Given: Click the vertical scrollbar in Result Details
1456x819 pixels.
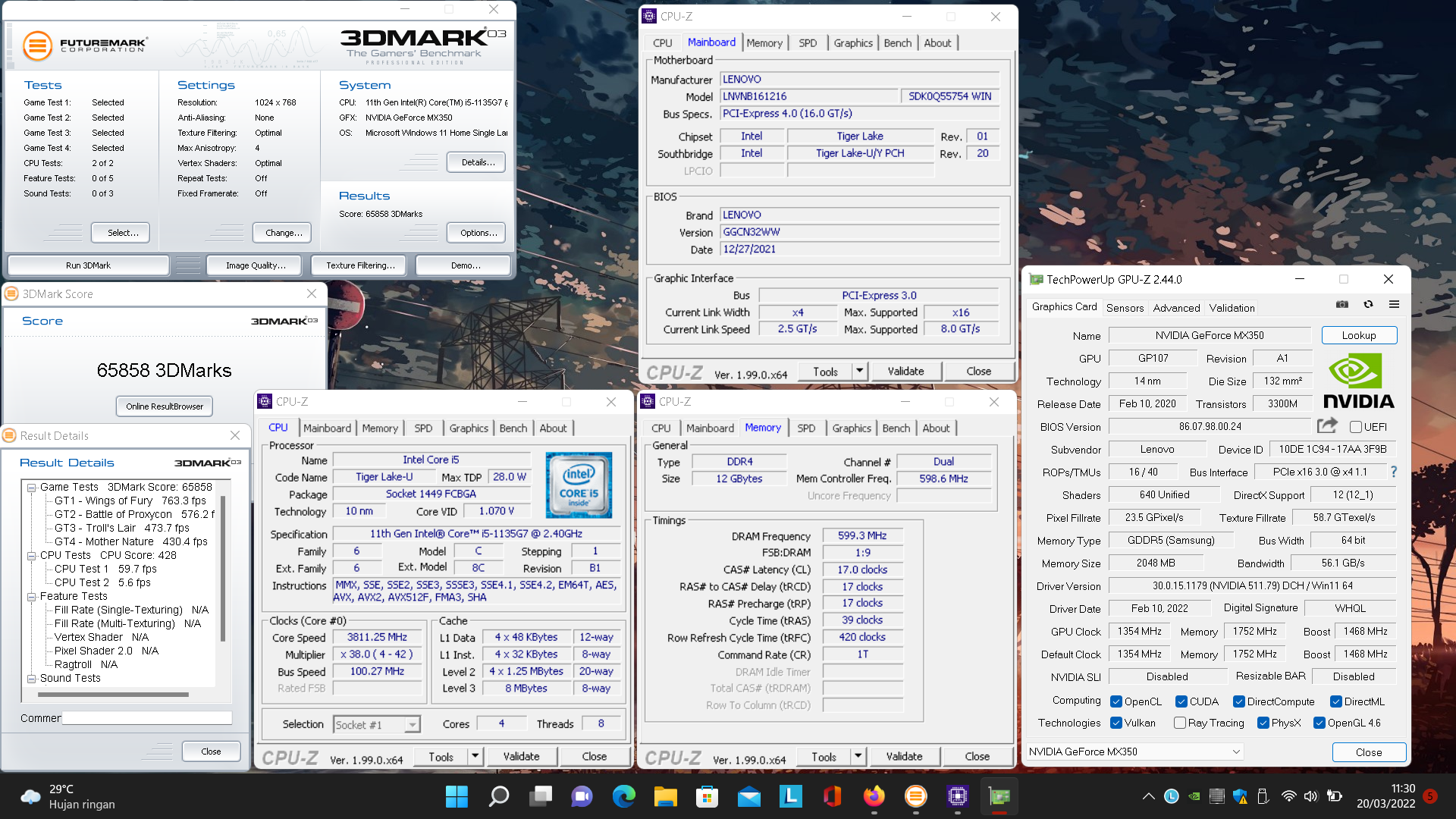Looking at the screenshot, I should [x=222, y=569].
